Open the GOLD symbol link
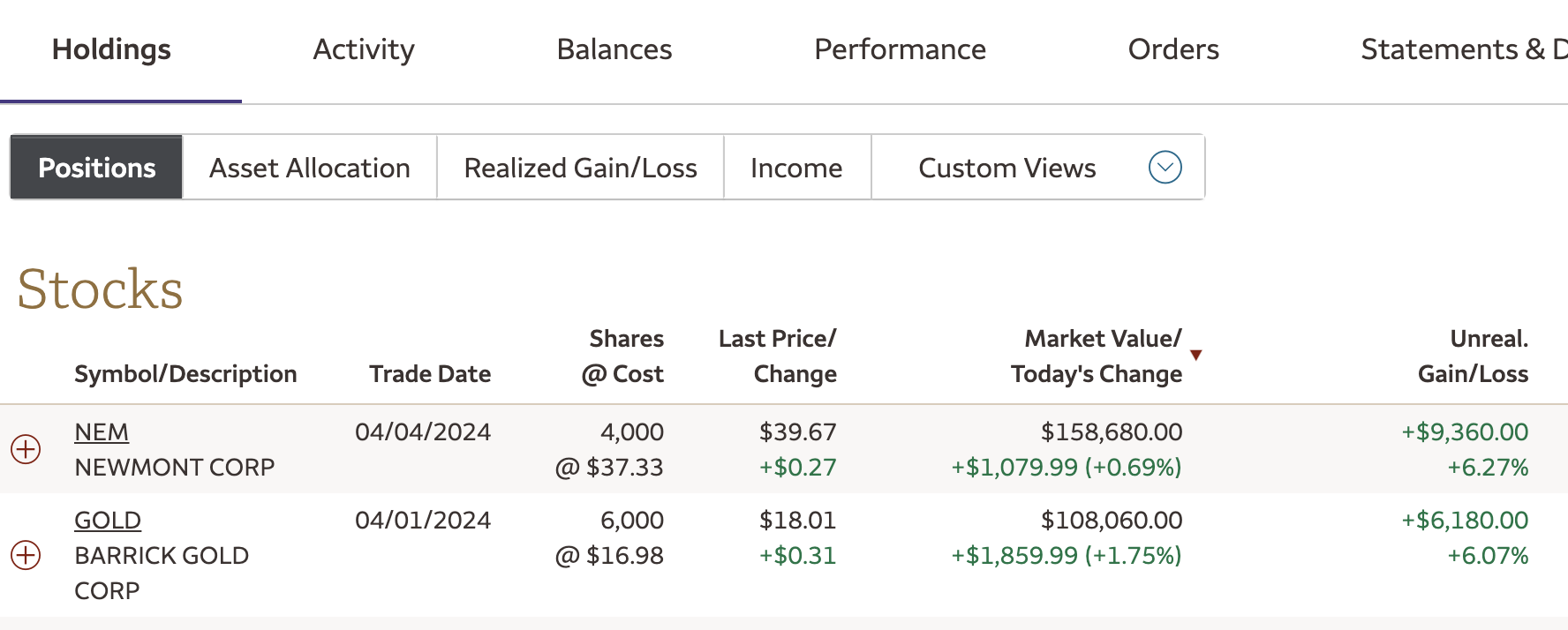 (x=108, y=521)
